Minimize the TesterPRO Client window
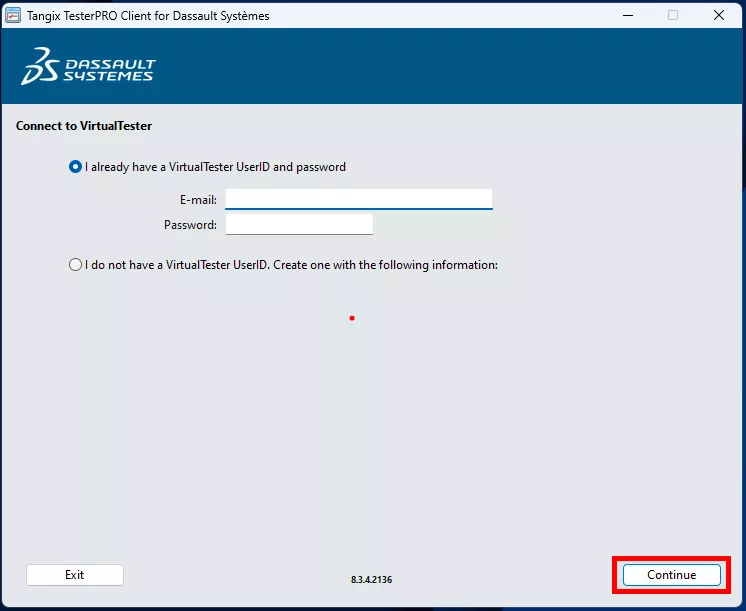746x611 pixels. tap(627, 15)
